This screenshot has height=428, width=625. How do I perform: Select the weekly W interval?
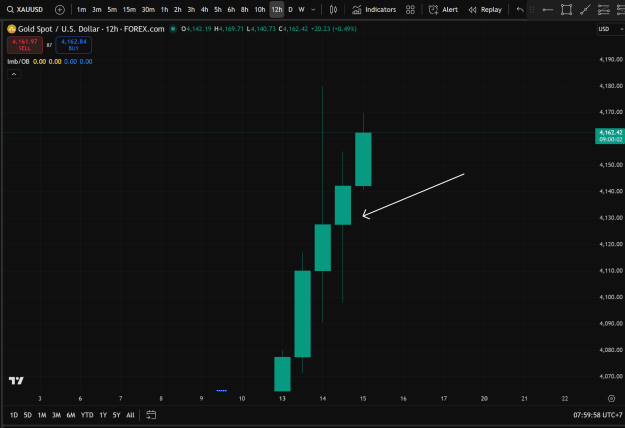(x=301, y=10)
